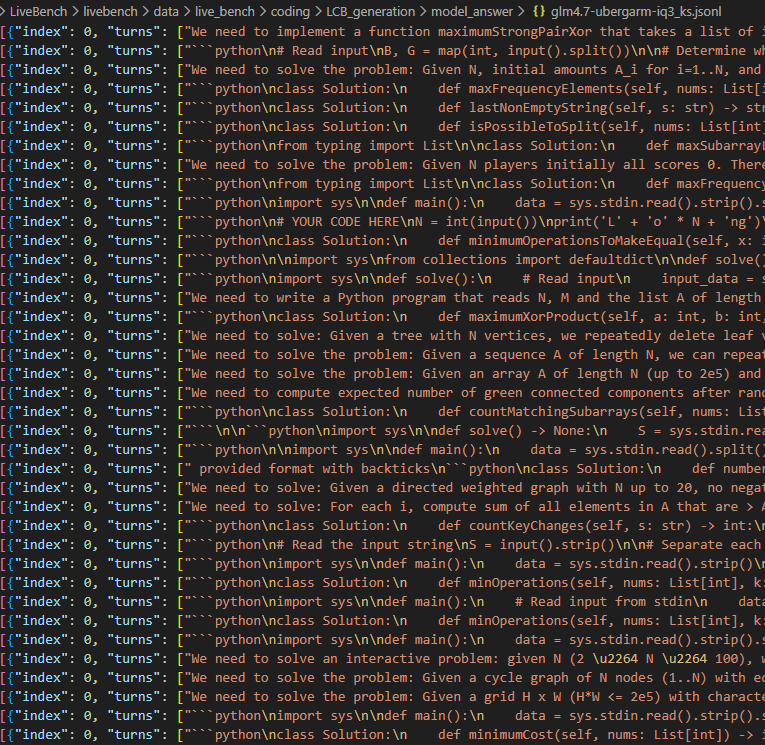Select the model_answer breadcrumb segment
This screenshot has width=765, height=745.
coord(472,11)
